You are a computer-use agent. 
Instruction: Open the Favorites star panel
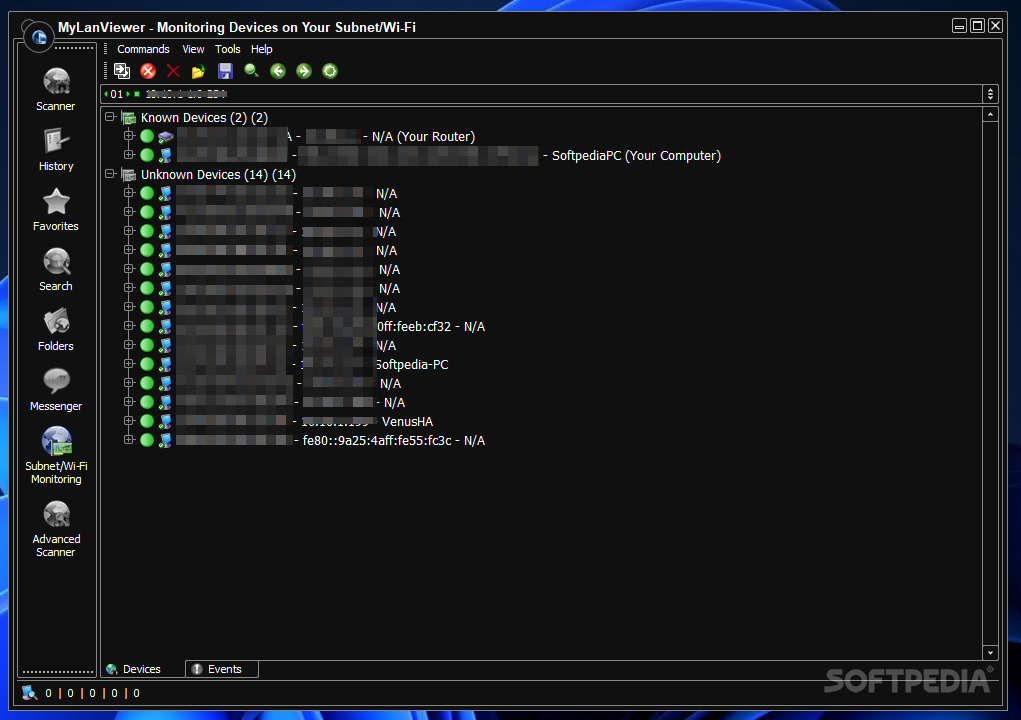(x=56, y=210)
